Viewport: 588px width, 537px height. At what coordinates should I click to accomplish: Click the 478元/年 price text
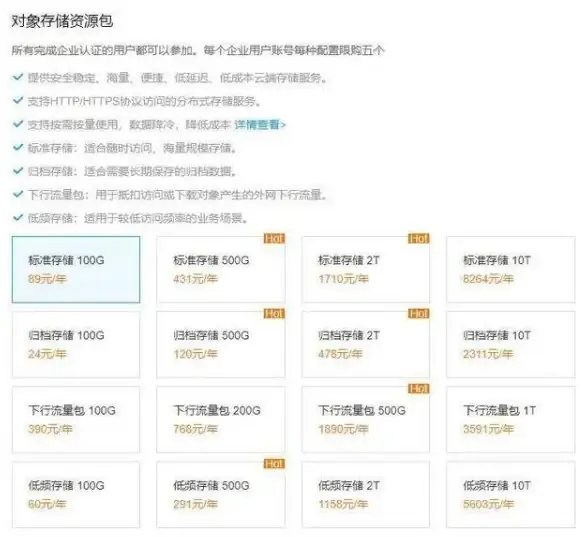point(340,354)
